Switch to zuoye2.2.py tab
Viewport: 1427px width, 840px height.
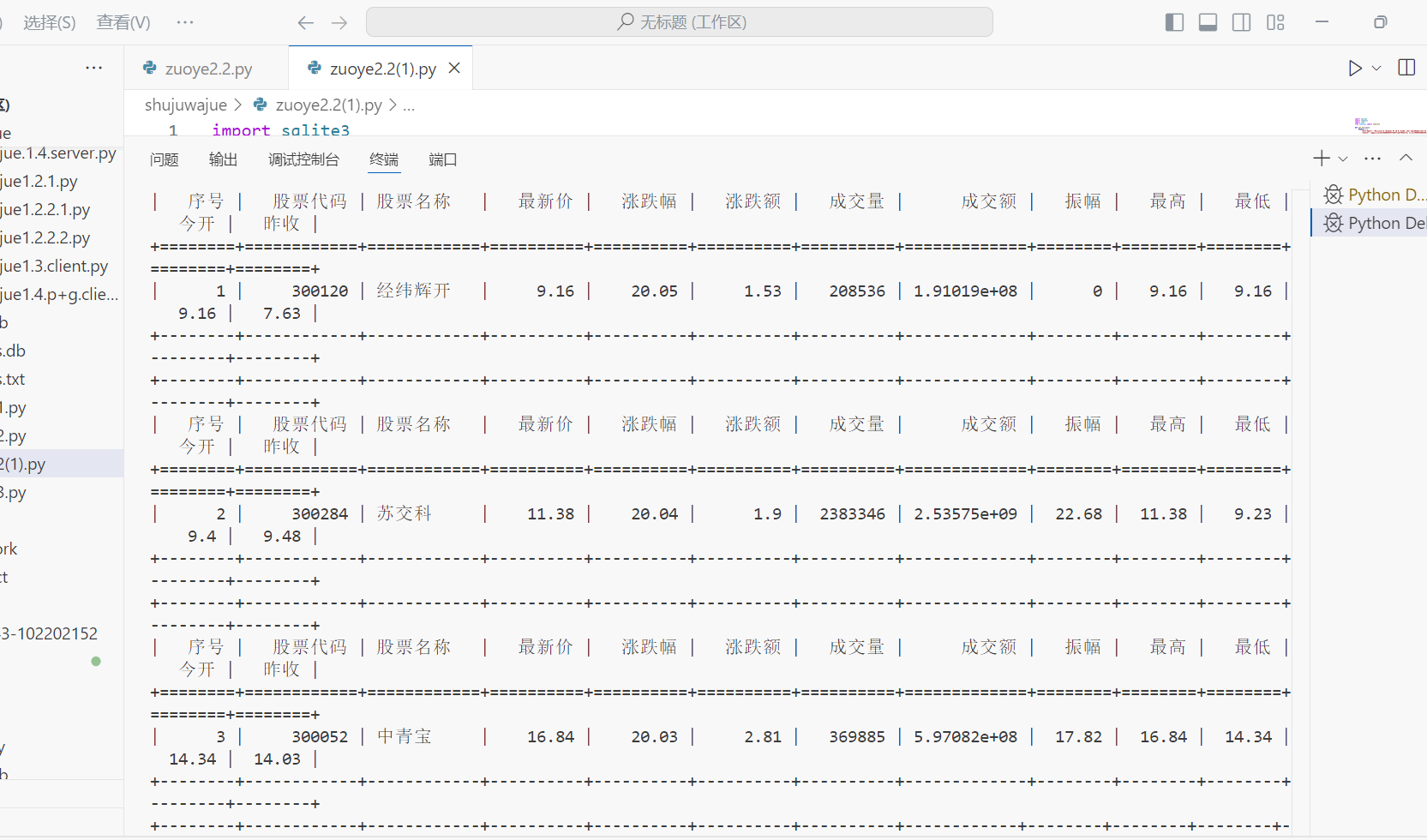click(x=207, y=69)
